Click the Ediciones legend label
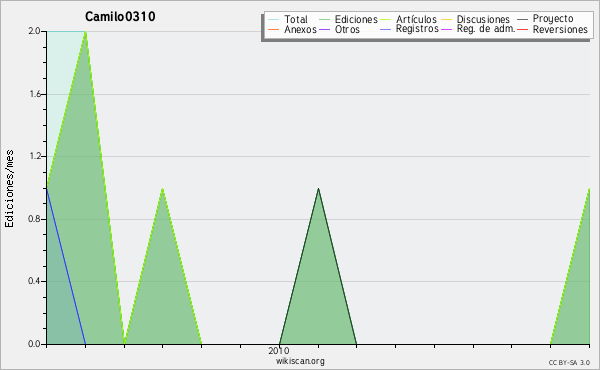 (356, 19)
